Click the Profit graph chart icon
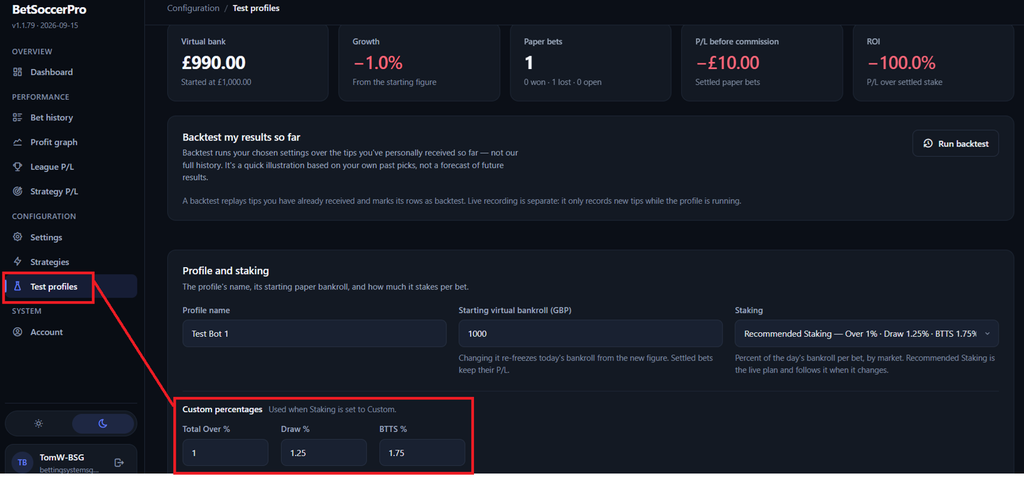1024x478 pixels. coord(18,142)
